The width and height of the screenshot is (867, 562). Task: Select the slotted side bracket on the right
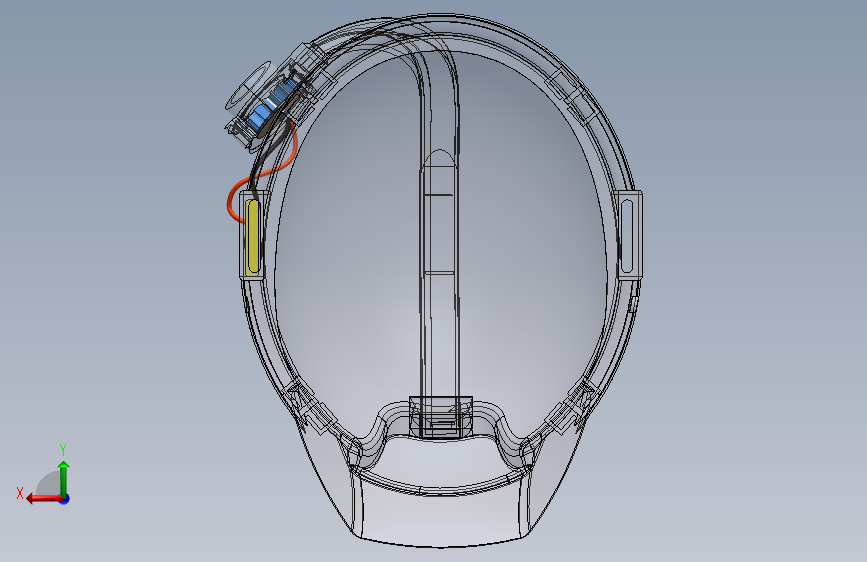pos(628,235)
